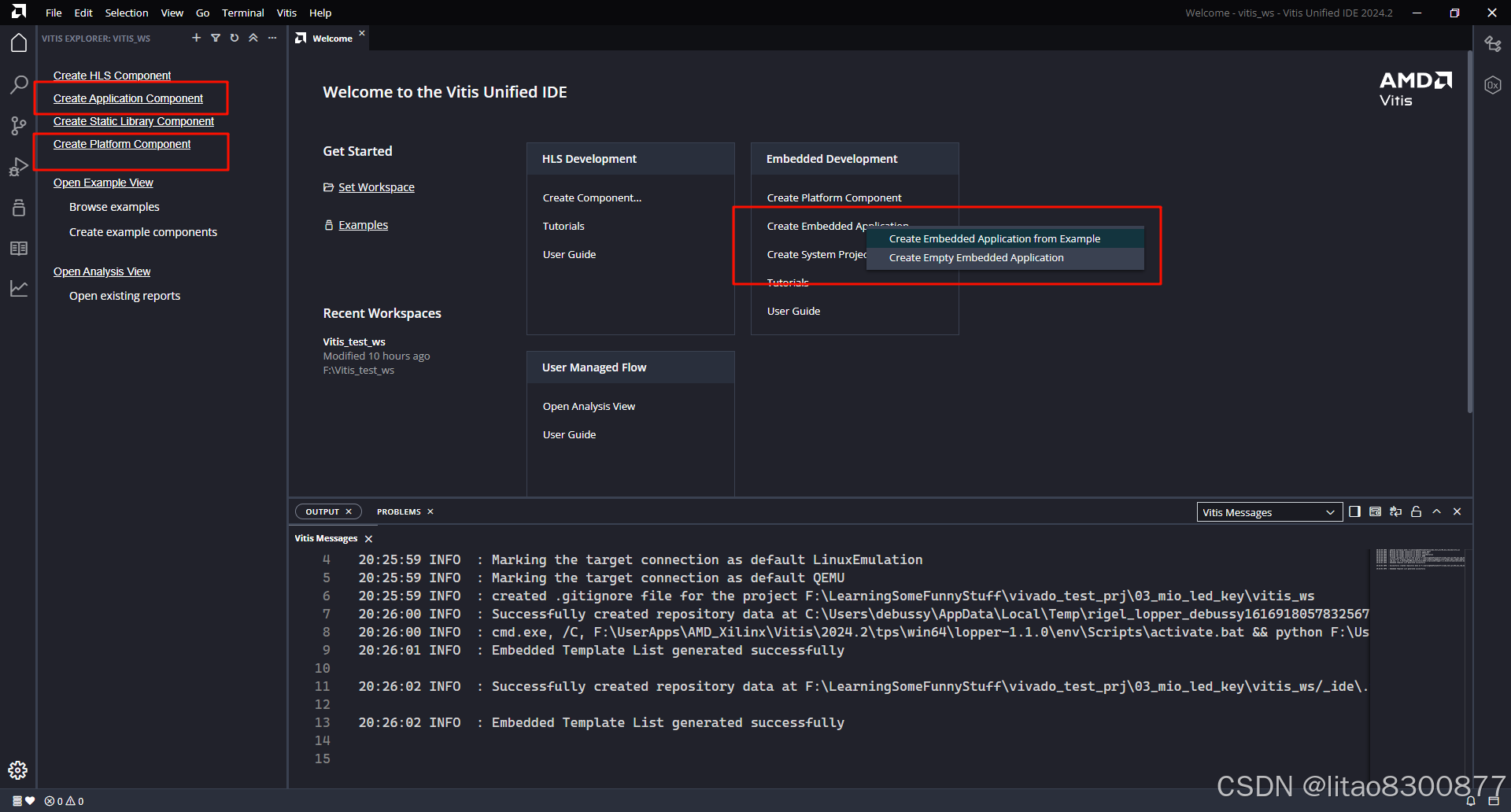Viewport: 1511px width, 812px height.
Task: Open the Vitis_test_ws recent workspace
Action: 354,341
